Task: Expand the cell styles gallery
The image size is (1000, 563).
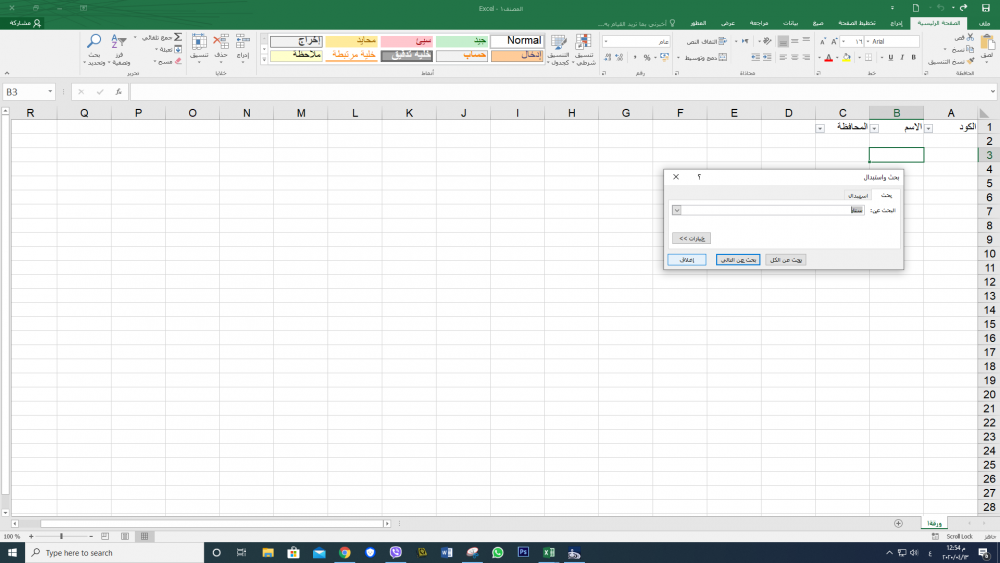Action: [x=264, y=59]
